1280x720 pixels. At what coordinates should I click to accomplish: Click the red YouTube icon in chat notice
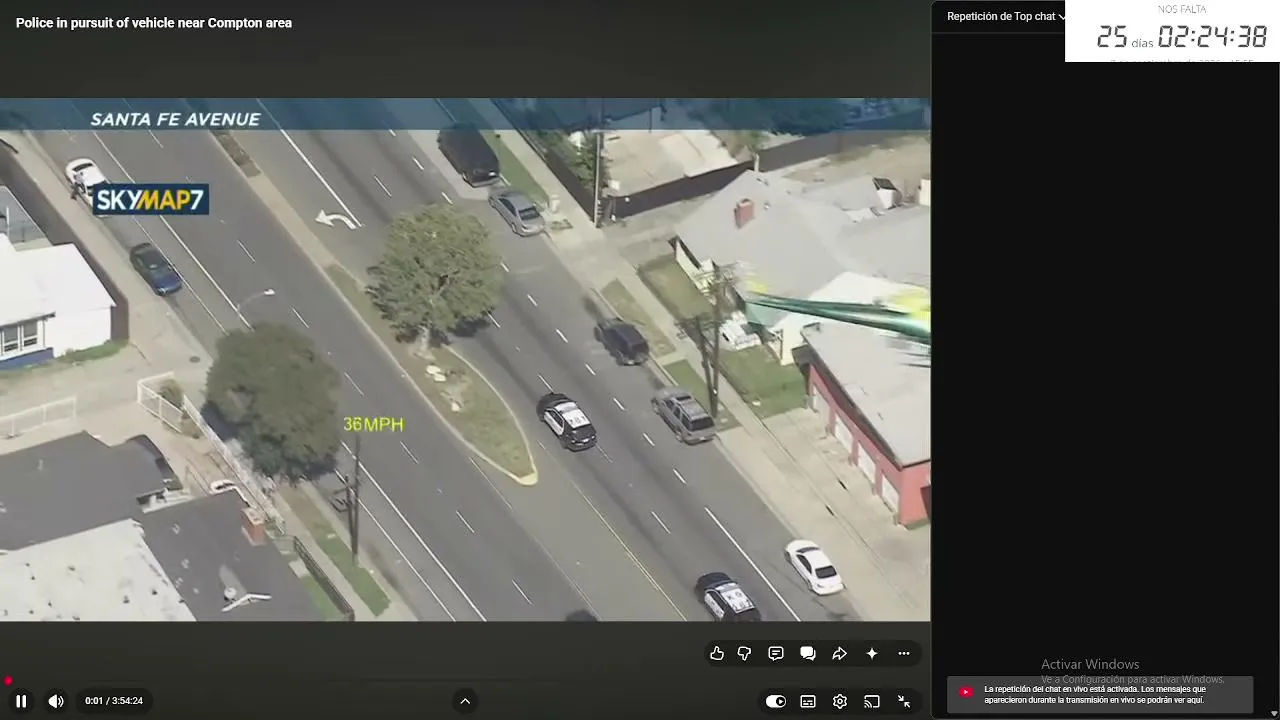click(966, 692)
